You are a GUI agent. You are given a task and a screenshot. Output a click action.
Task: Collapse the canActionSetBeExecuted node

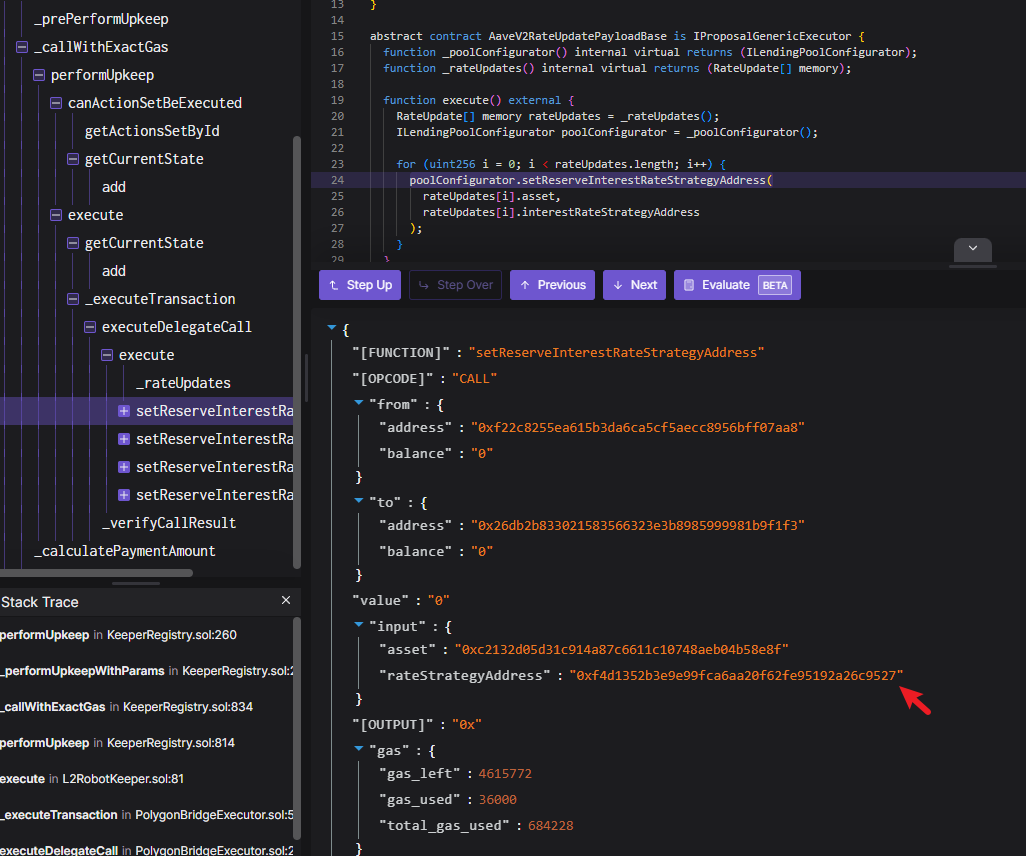[x=56, y=103]
